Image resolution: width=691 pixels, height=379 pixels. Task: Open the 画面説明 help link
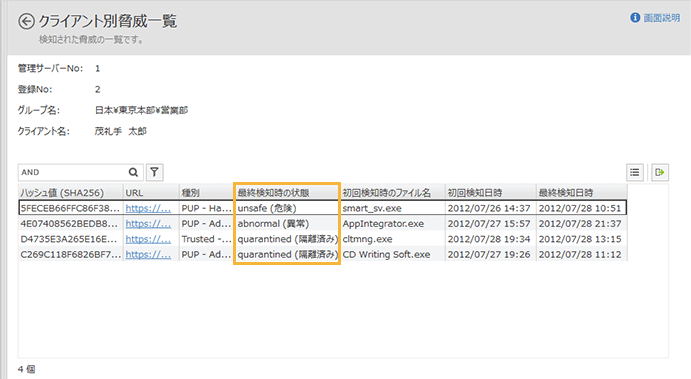click(x=661, y=18)
